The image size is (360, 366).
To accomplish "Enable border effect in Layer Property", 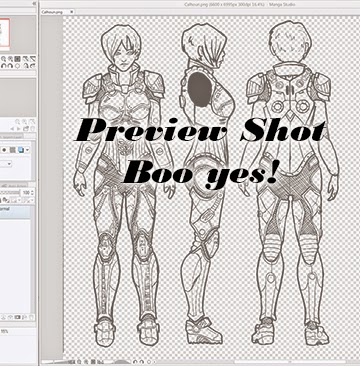I will click(x=4, y=150).
